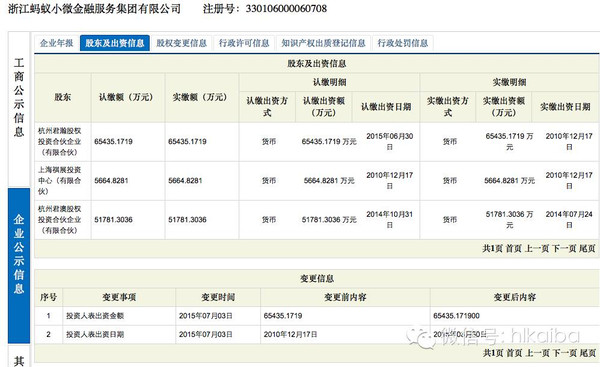Screen dimensions: 600x367
Task: Click the 变更后内容 column header
Action: pos(515,297)
